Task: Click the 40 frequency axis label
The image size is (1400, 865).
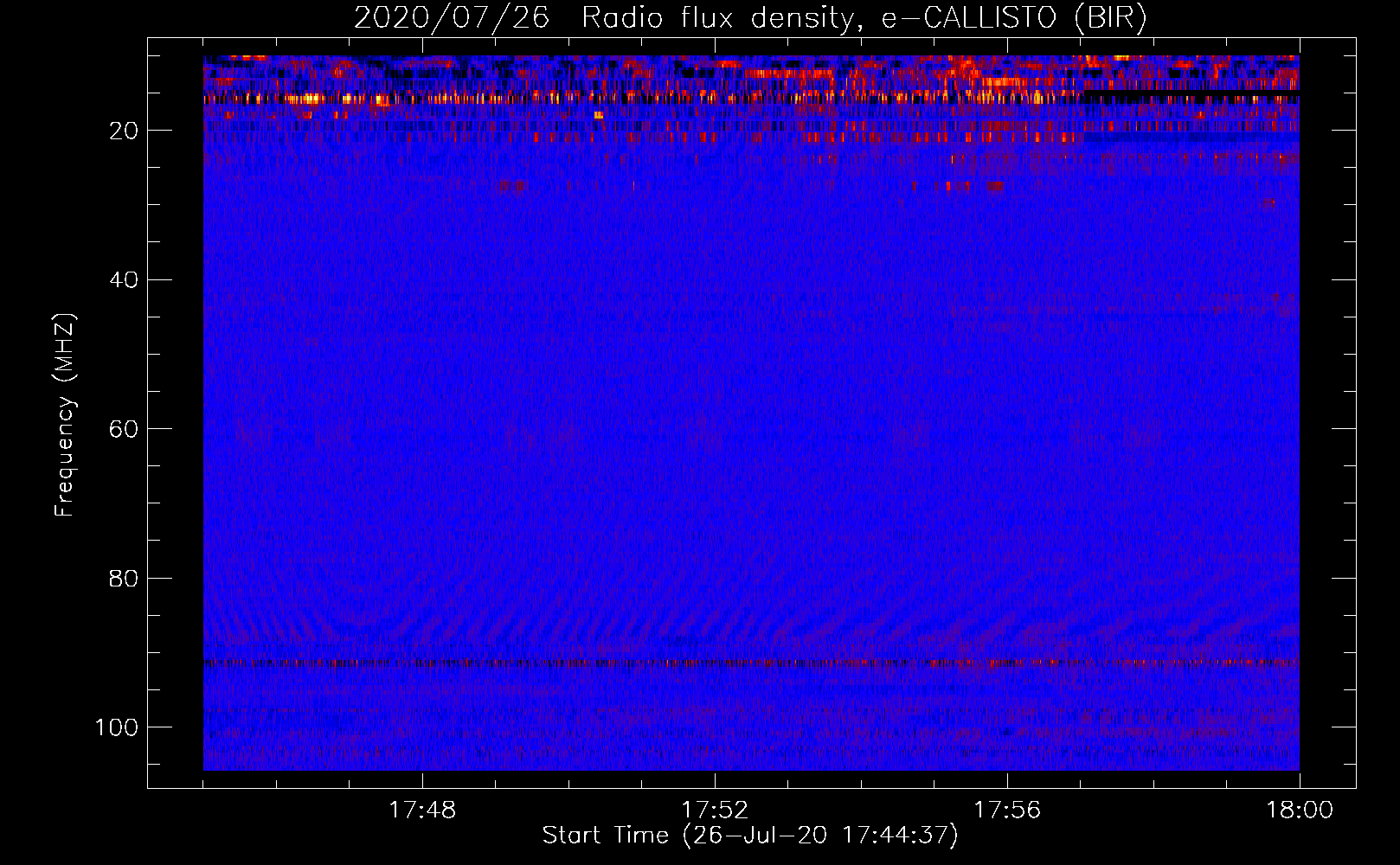Action: click(x=125, y=280)
